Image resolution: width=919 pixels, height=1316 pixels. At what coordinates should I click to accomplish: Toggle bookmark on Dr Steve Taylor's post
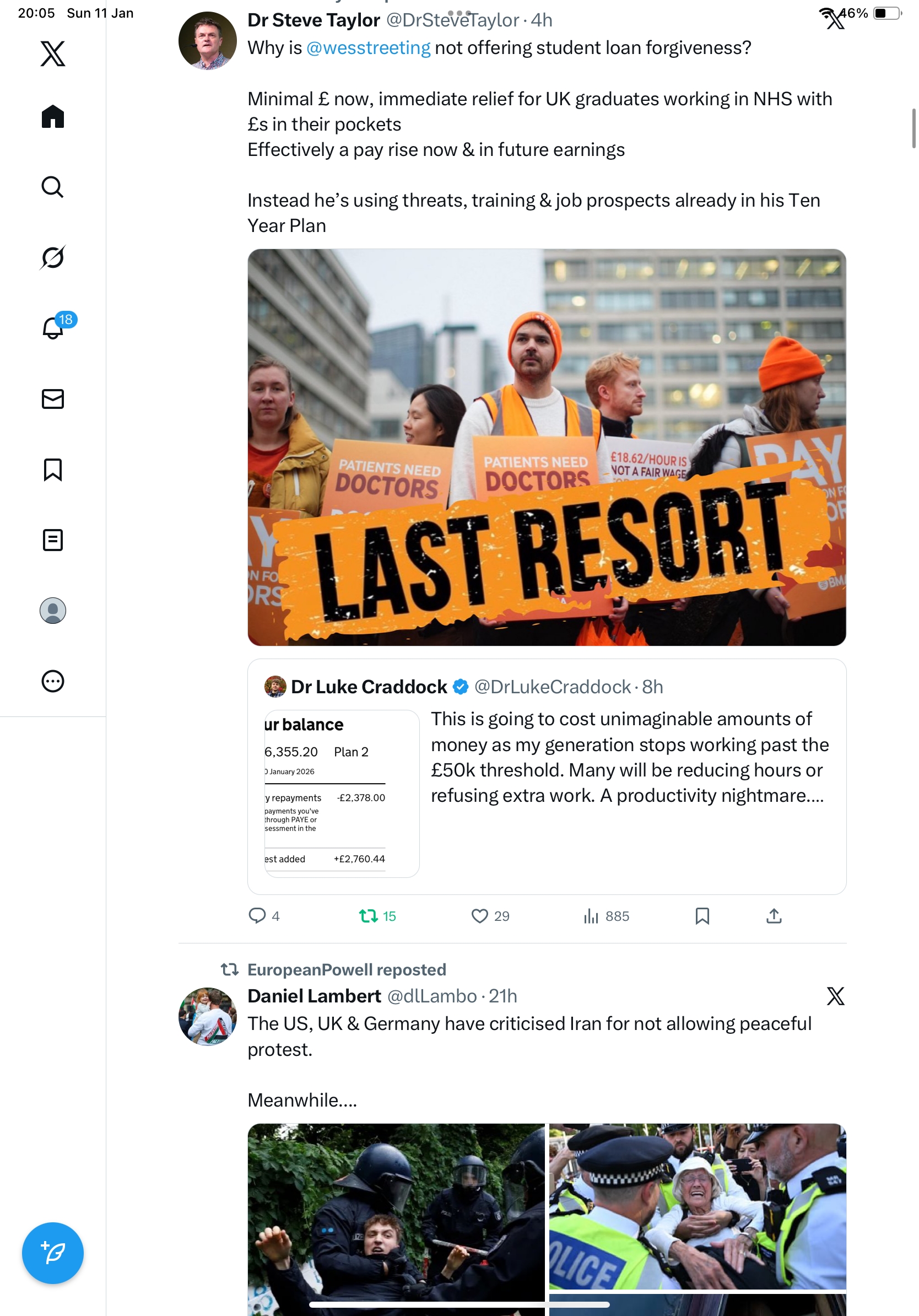pyautogui.click(x=702, y=916)
